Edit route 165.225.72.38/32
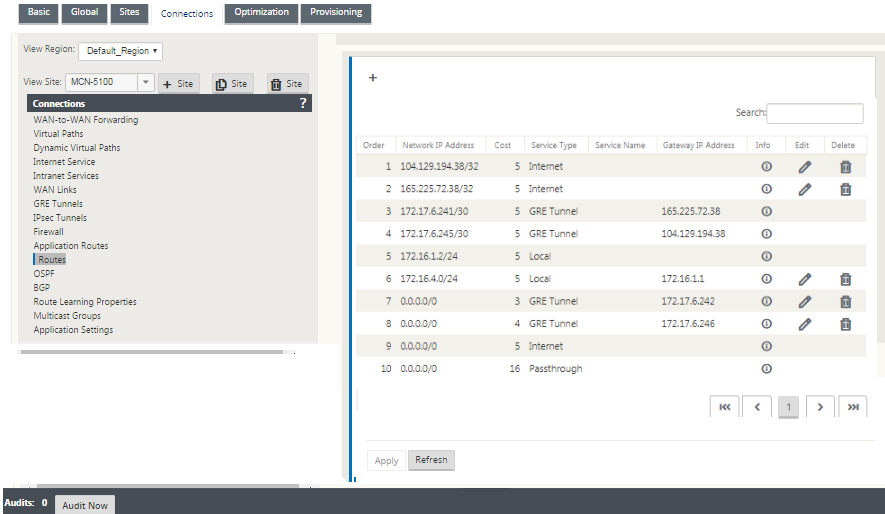Screen dimensions: 885x514 pos(805,189)
